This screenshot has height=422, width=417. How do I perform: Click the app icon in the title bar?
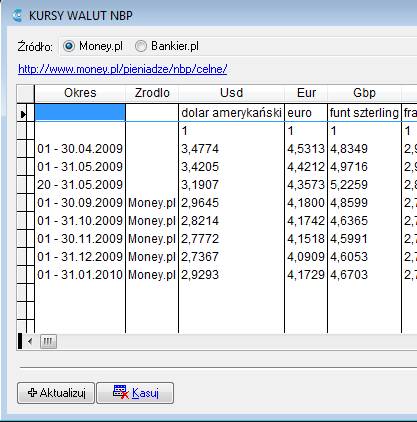pos(17,16)
